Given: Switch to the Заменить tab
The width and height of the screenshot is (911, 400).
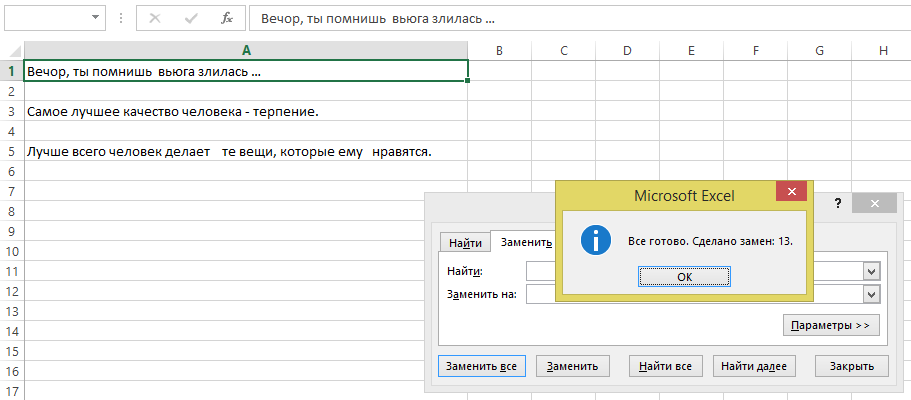Looking at the screenshot, I should point(526,242).
